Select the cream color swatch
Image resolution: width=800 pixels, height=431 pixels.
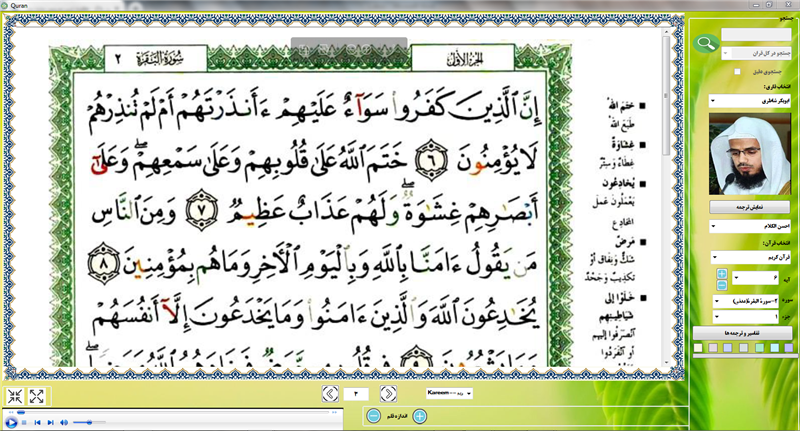[x=698, y=348]
